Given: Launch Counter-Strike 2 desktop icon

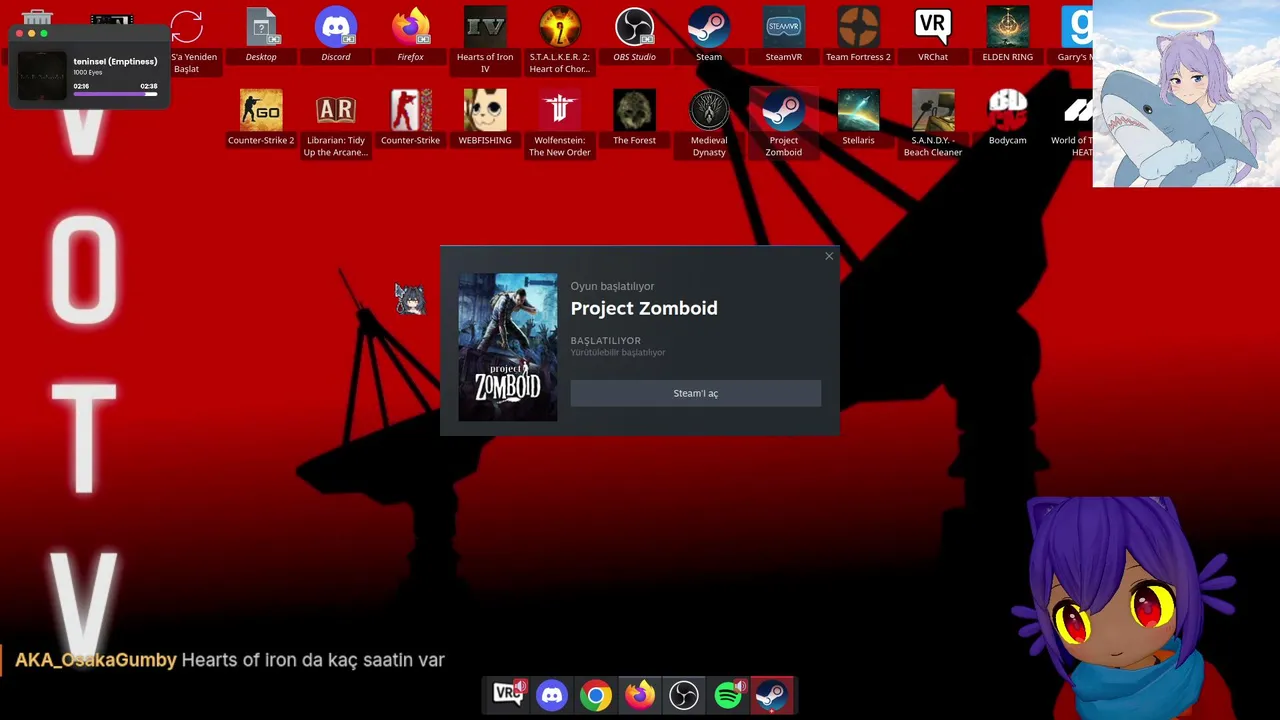Looking at the screenshot, I should pos(261,118).
